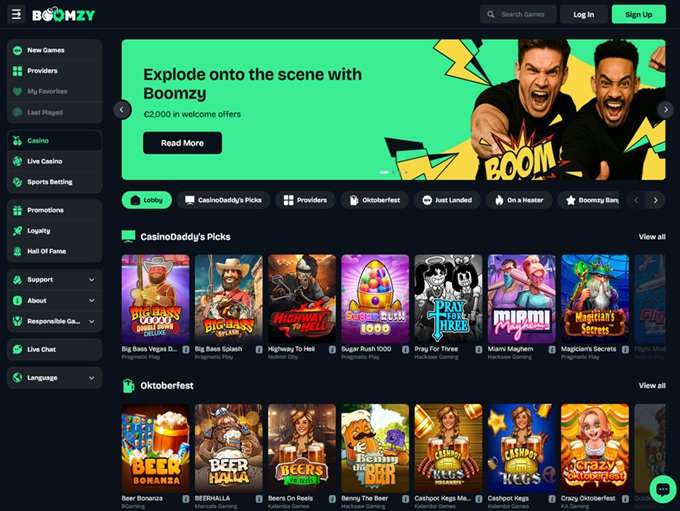The height and width of the screenshot is (511, 680).
Task: Click the Boomzy logo
Action: click(x=63, y=15)
